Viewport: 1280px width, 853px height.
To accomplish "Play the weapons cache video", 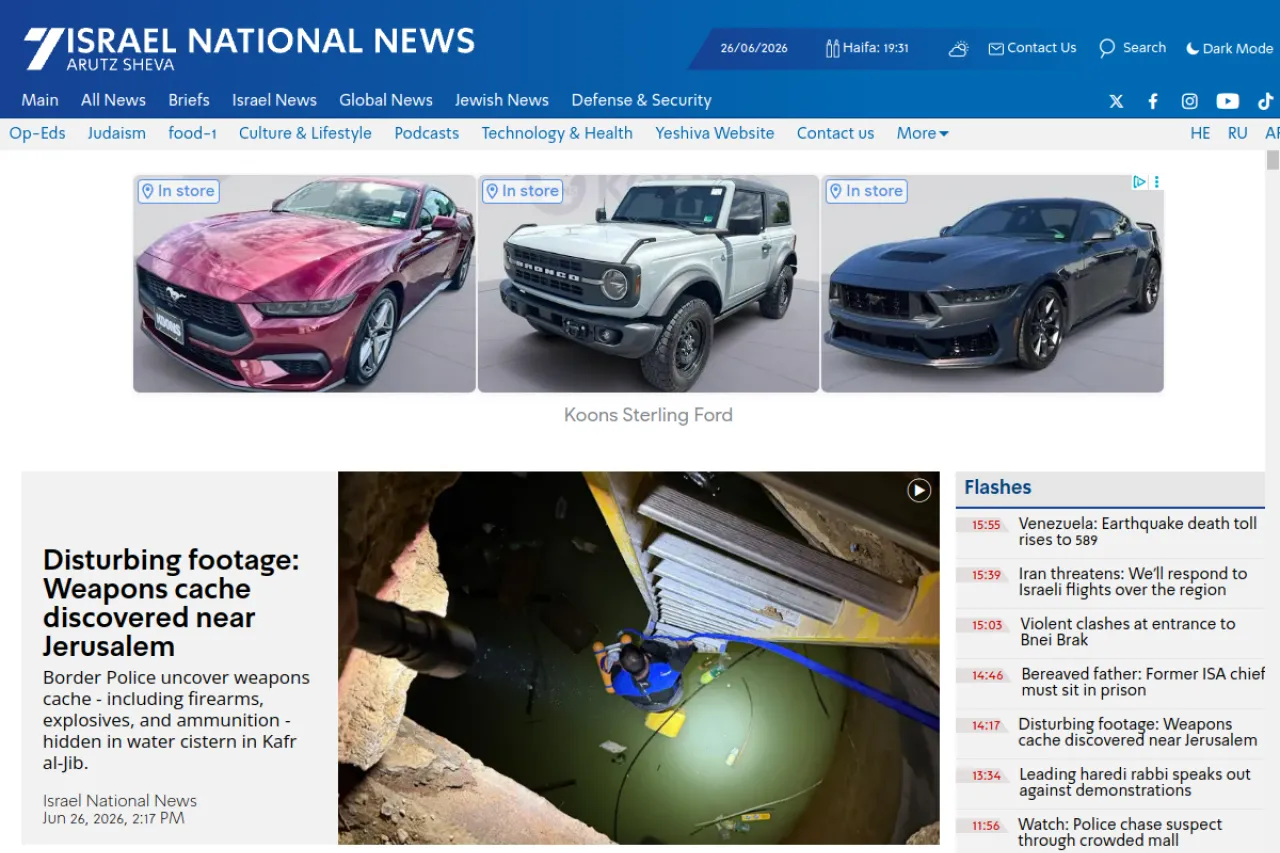I will (x=919, y=490).
